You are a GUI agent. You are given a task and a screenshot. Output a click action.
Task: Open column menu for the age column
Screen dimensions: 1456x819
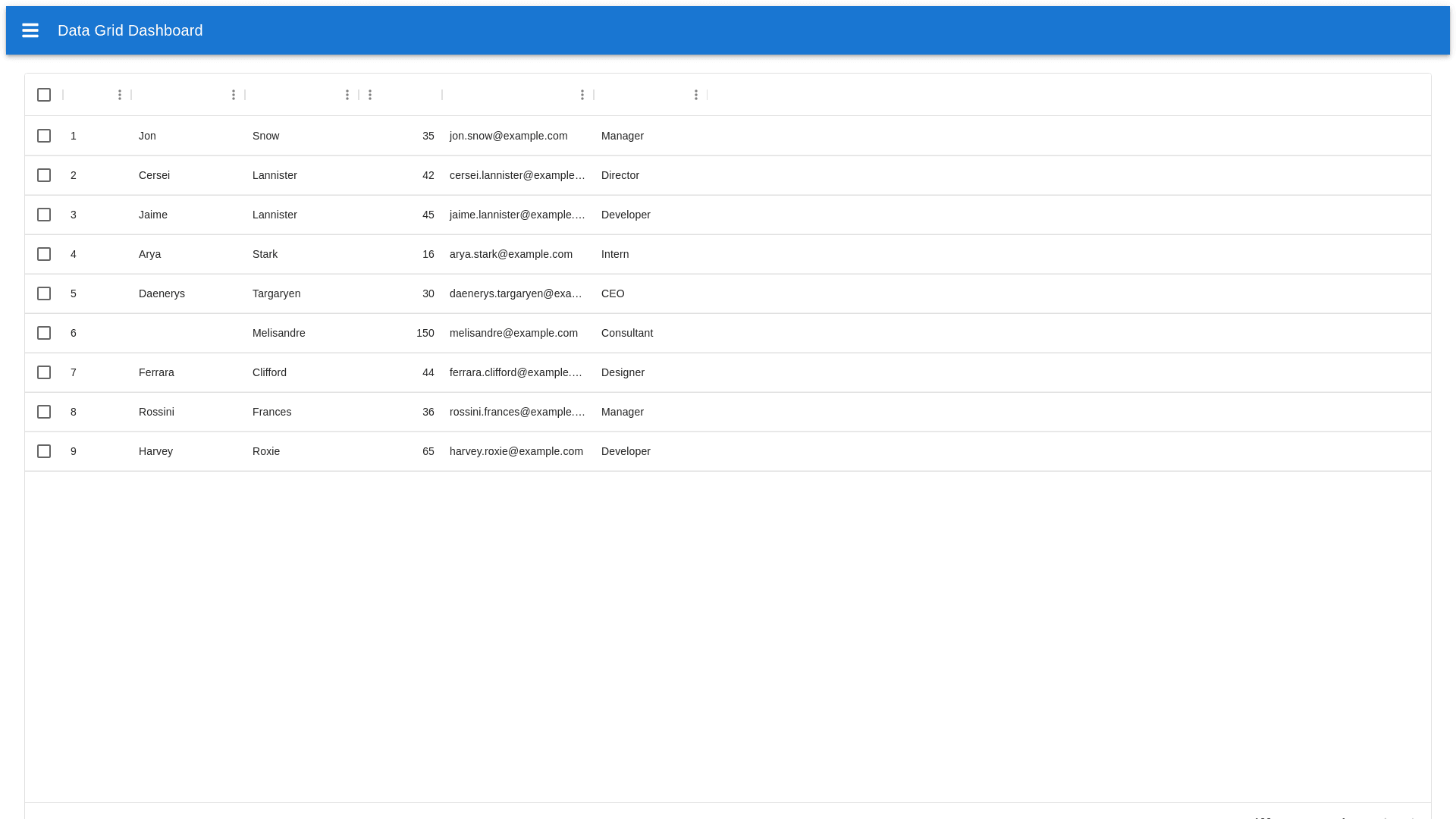click(370, 95)
